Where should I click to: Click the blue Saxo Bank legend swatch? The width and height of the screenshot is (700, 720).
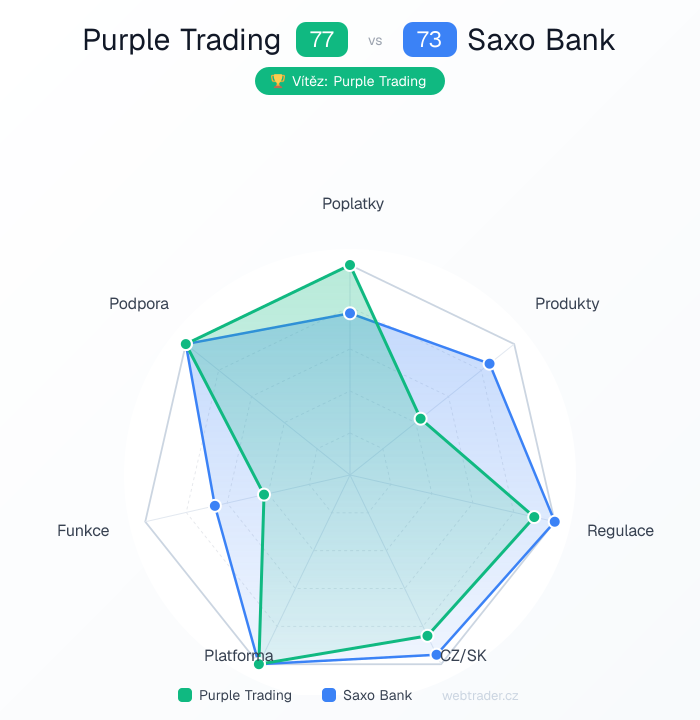pos(329,695)
